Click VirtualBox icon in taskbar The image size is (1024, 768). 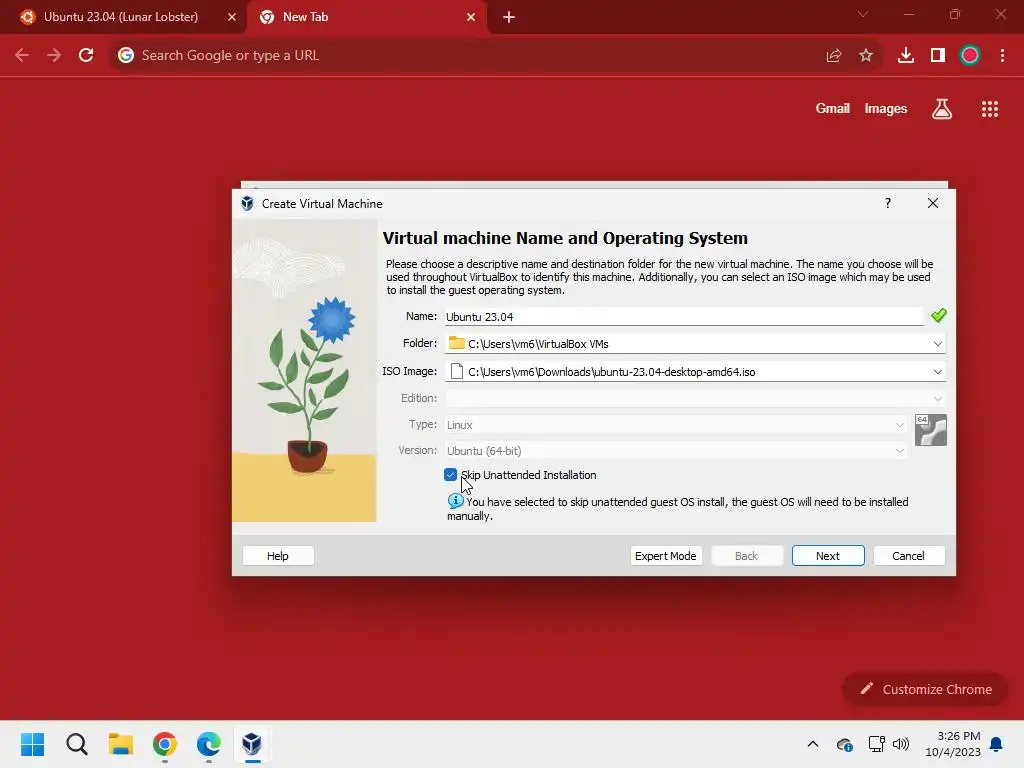(252, 744)
